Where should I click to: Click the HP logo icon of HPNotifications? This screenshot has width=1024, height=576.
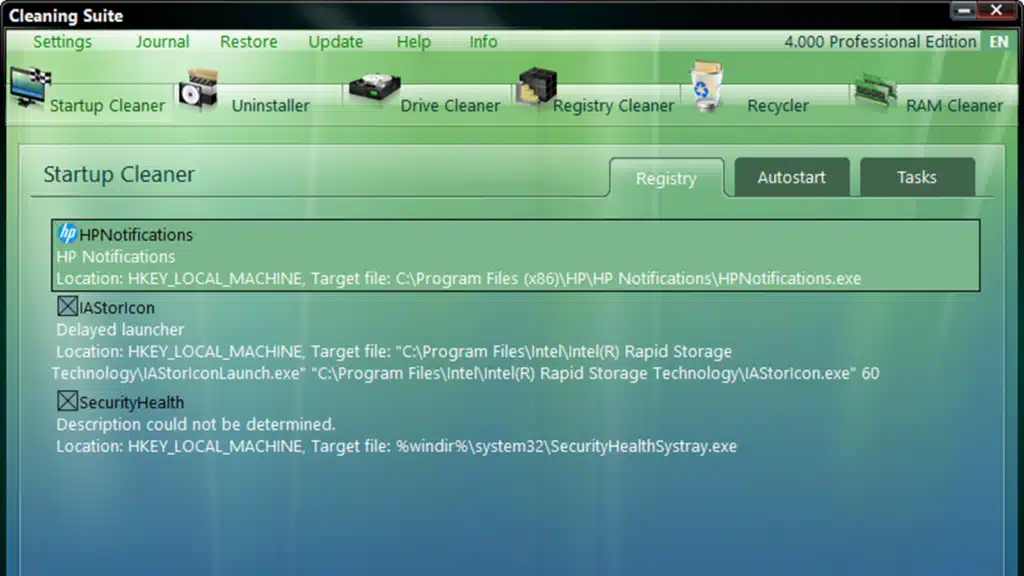coord(67,233)
